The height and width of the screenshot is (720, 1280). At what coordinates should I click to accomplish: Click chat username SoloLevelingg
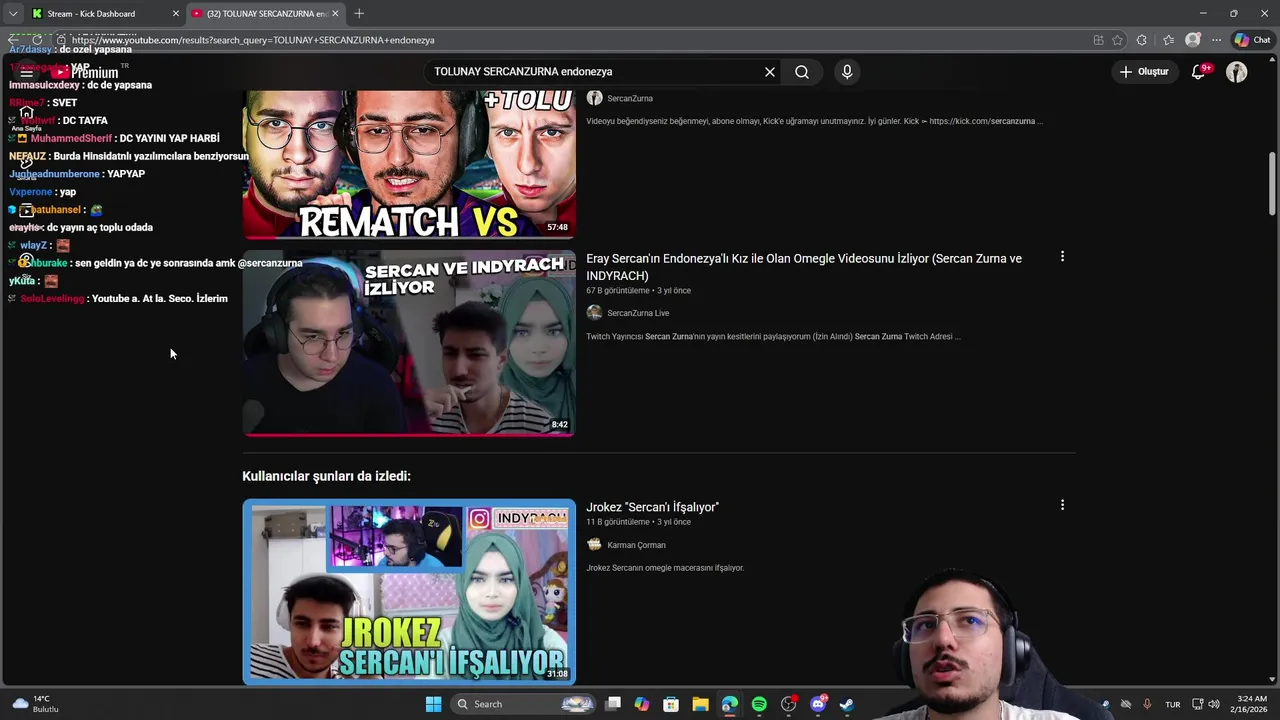pyautogui.click(x=52, y=299)
